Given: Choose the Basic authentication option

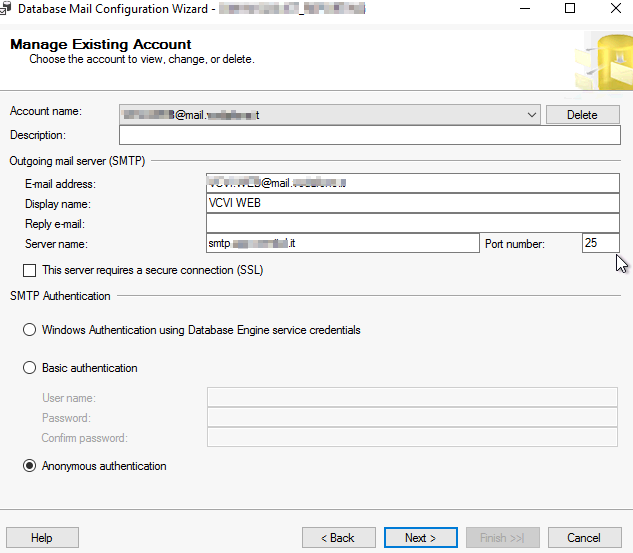Looking at the screenshot, I should (x=30, y=368).
